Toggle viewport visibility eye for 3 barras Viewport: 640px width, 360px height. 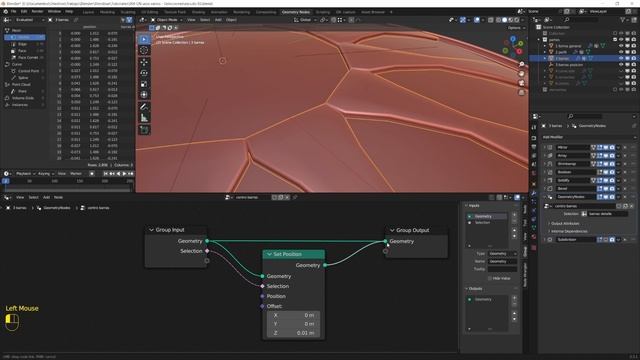621,58
